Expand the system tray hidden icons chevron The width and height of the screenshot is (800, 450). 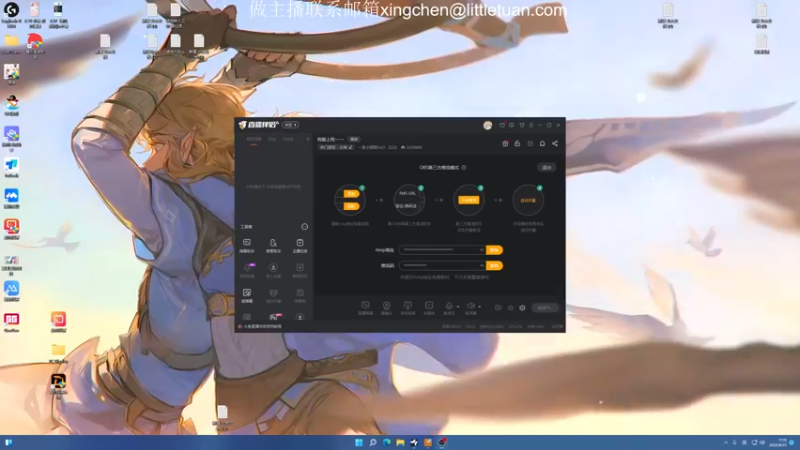(x=726, y=442)
